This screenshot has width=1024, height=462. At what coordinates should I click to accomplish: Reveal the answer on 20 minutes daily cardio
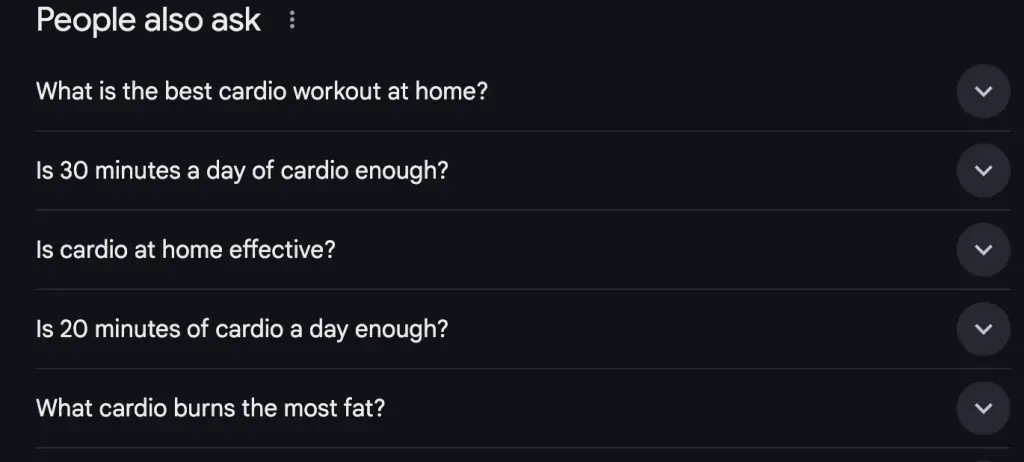(x=523, y=329)
